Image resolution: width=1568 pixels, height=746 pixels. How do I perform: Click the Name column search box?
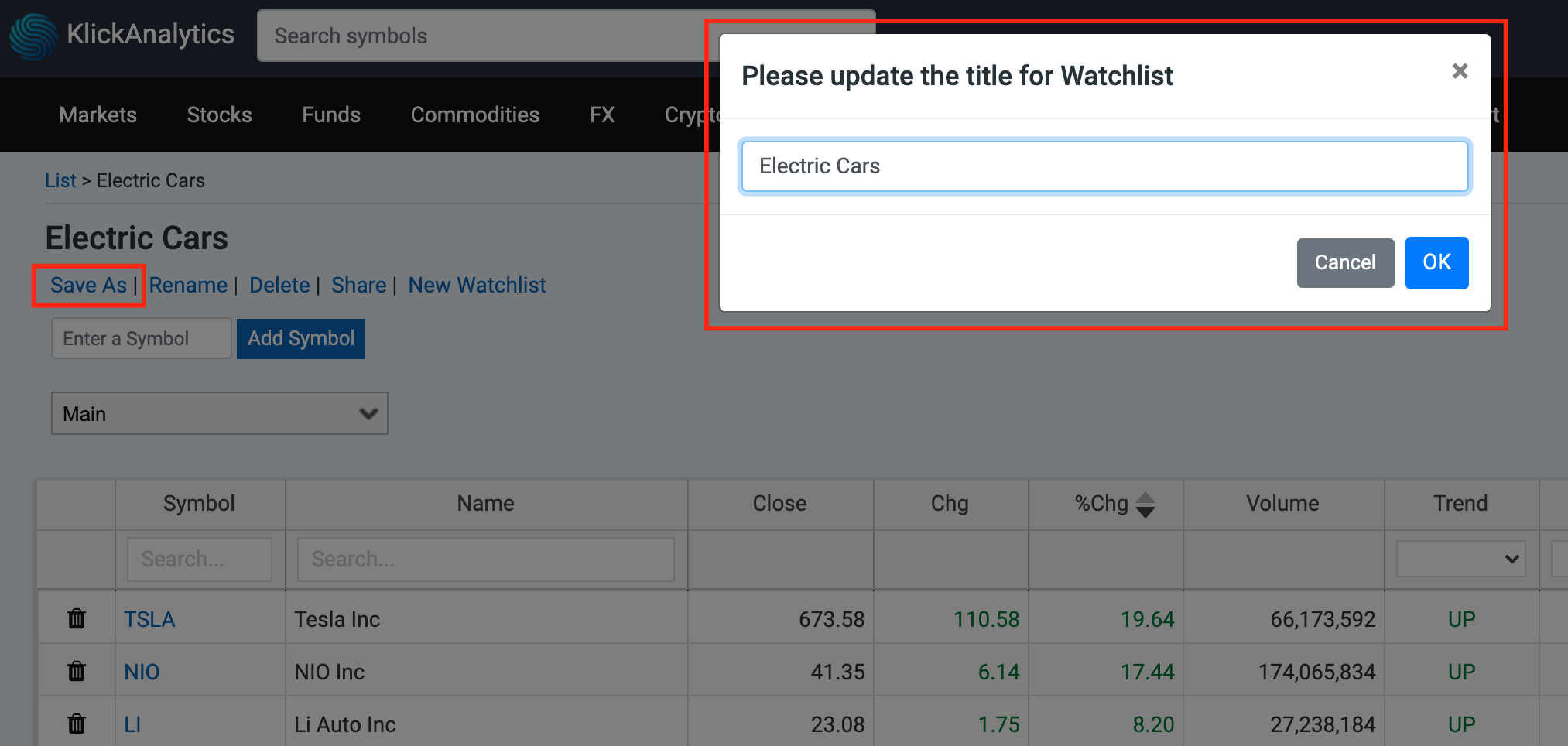click(x=485, y=559)
